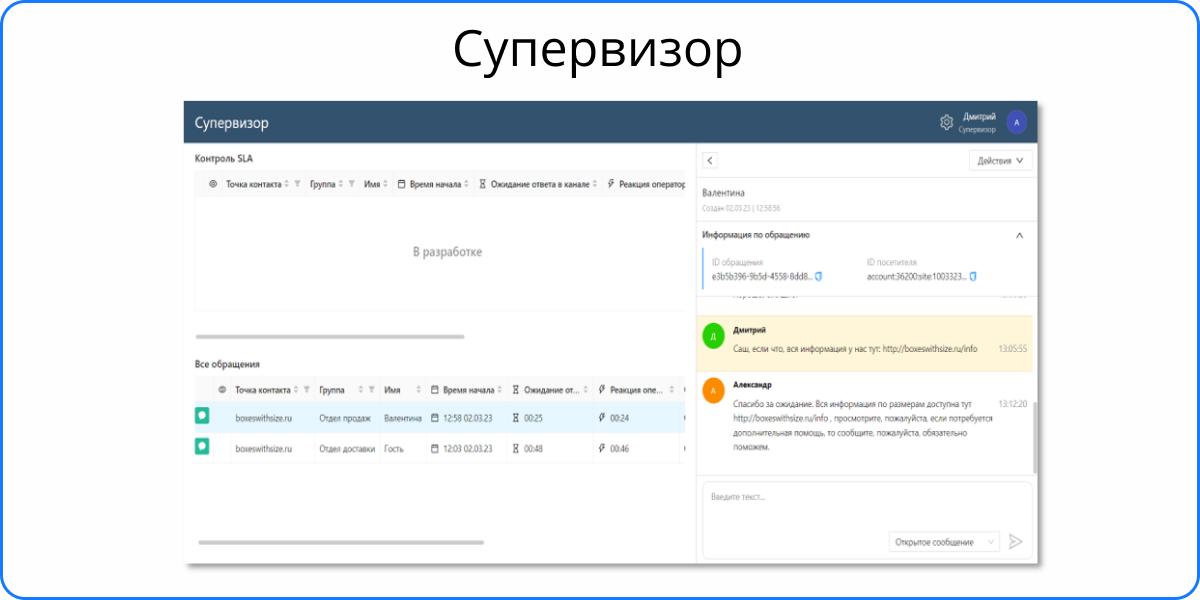The height and width of the screenshot is (600, 1200).
Task: Filter Группа column in the Контроль SLA table
Action: coord(352,184)
